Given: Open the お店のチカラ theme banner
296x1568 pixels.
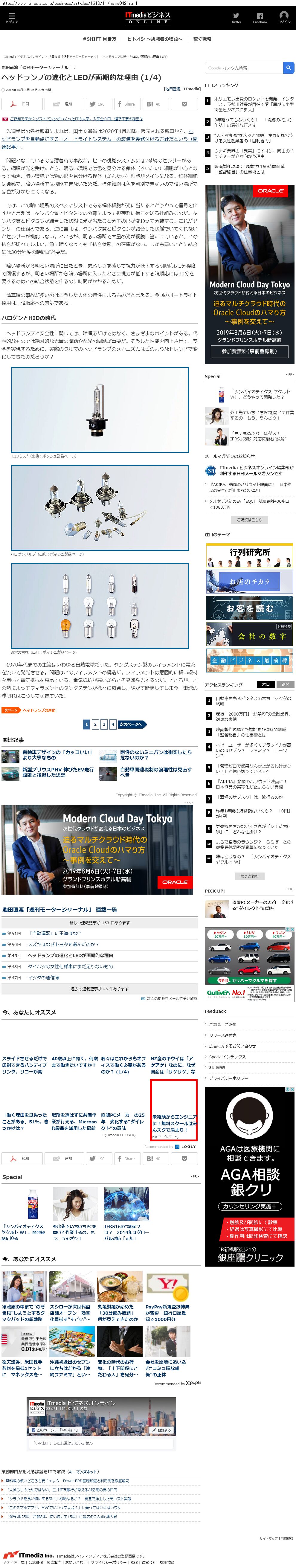Looking at the screenshot, I should click(250, 581).
